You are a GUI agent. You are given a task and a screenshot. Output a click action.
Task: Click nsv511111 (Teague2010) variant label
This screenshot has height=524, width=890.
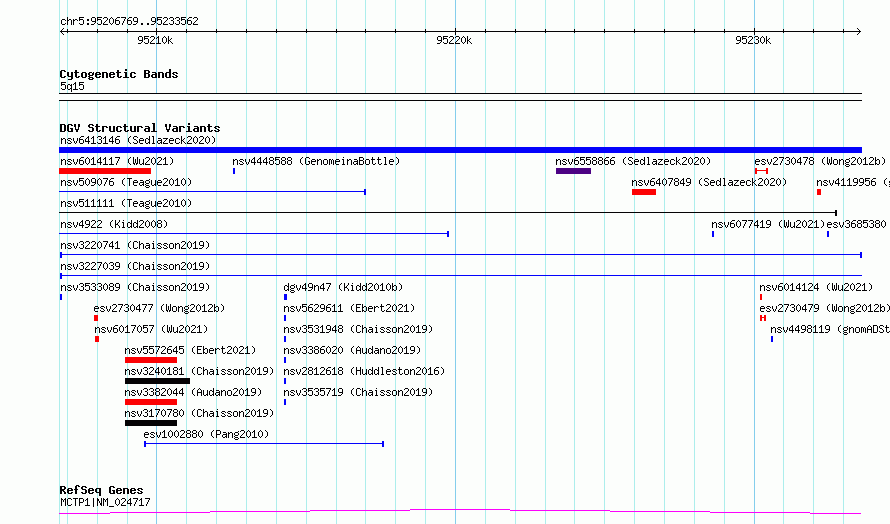126,203
